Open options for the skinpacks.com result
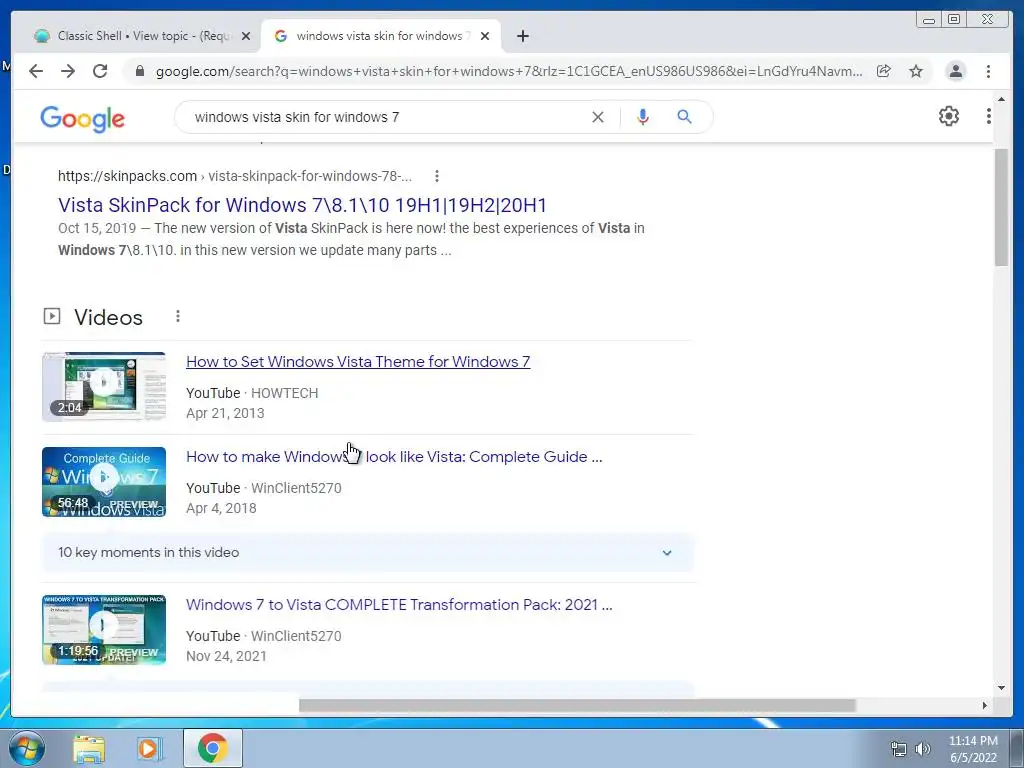The width and height of the screenshot is (1024, 768). pos(437,176)
